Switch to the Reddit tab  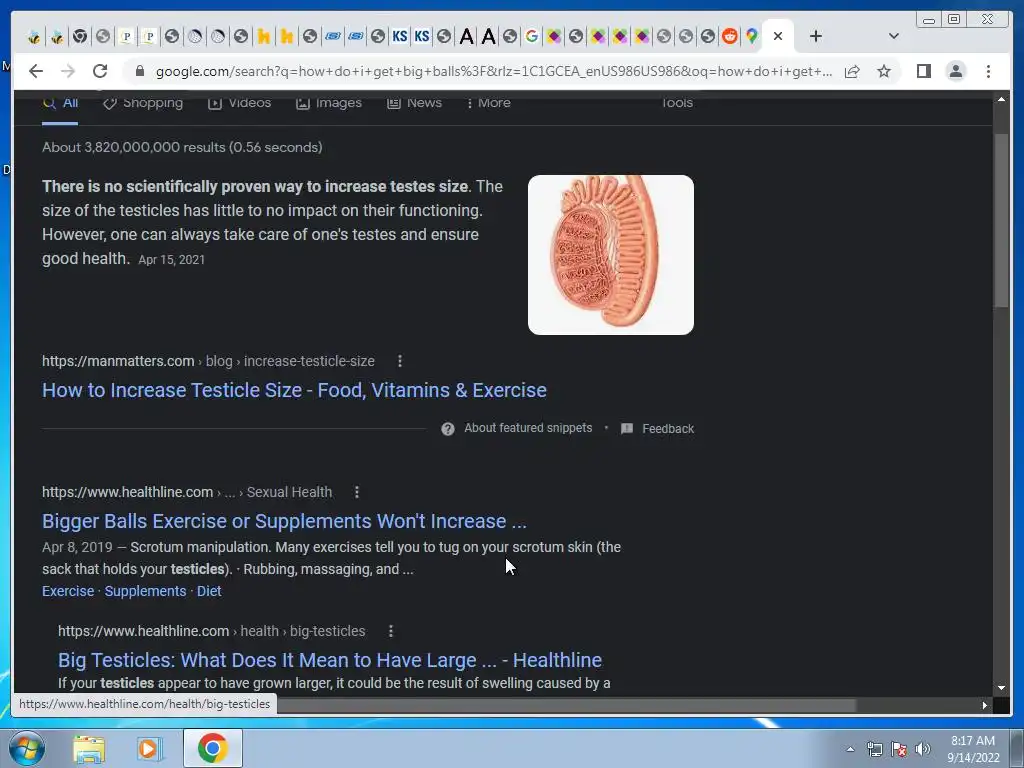(x=729, y=36)
